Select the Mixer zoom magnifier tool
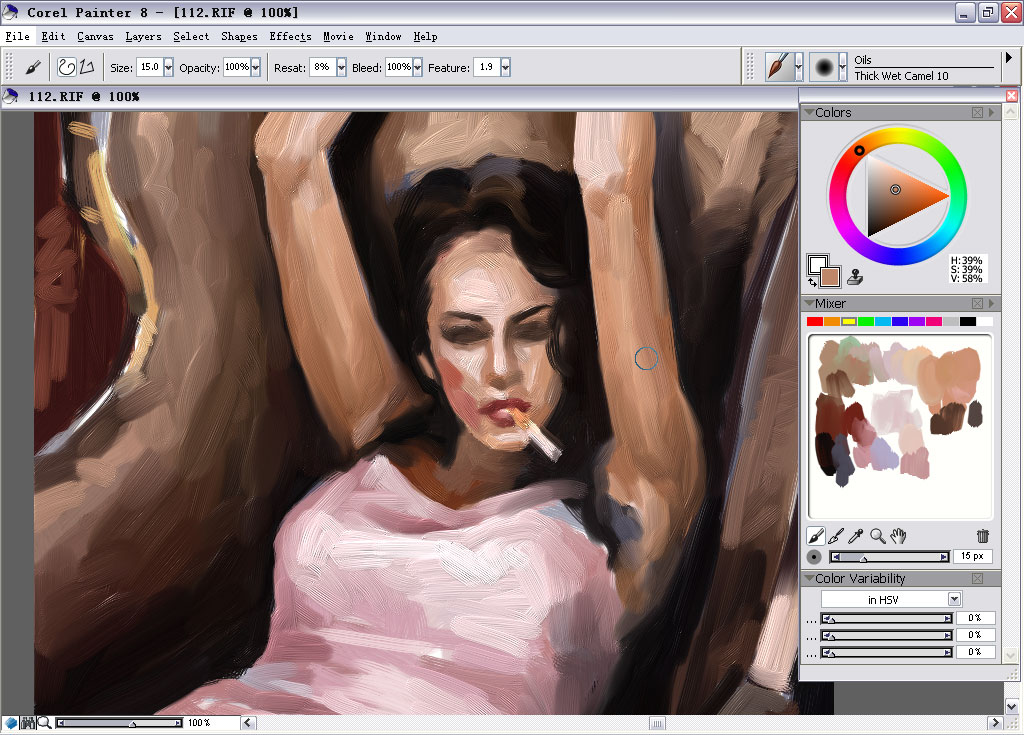 click(878, 536)
